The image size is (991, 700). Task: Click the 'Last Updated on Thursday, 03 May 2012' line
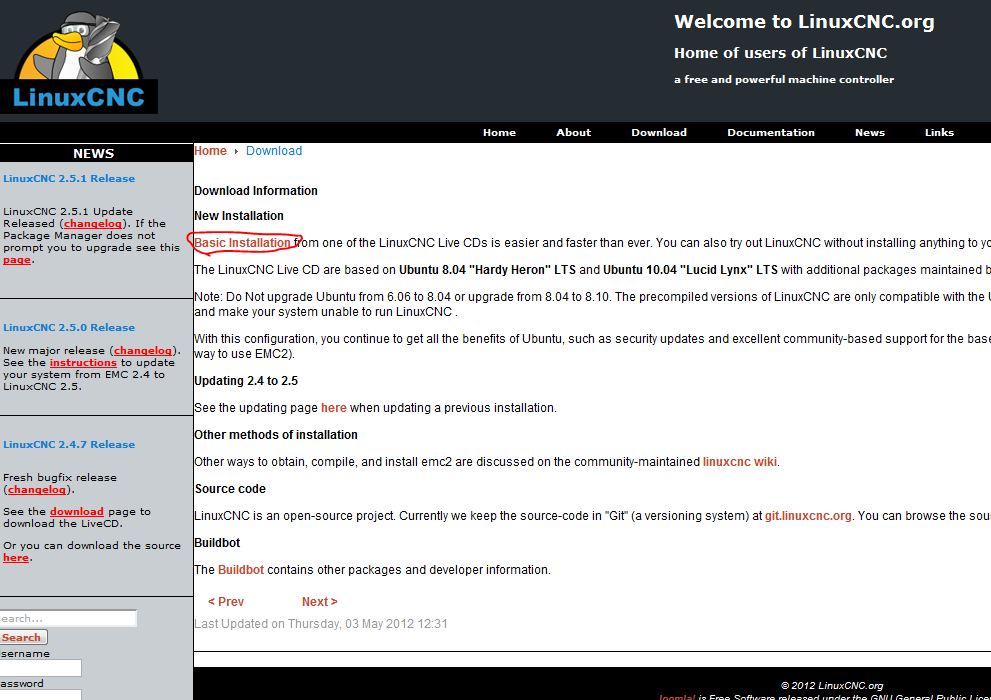[320, 624]
